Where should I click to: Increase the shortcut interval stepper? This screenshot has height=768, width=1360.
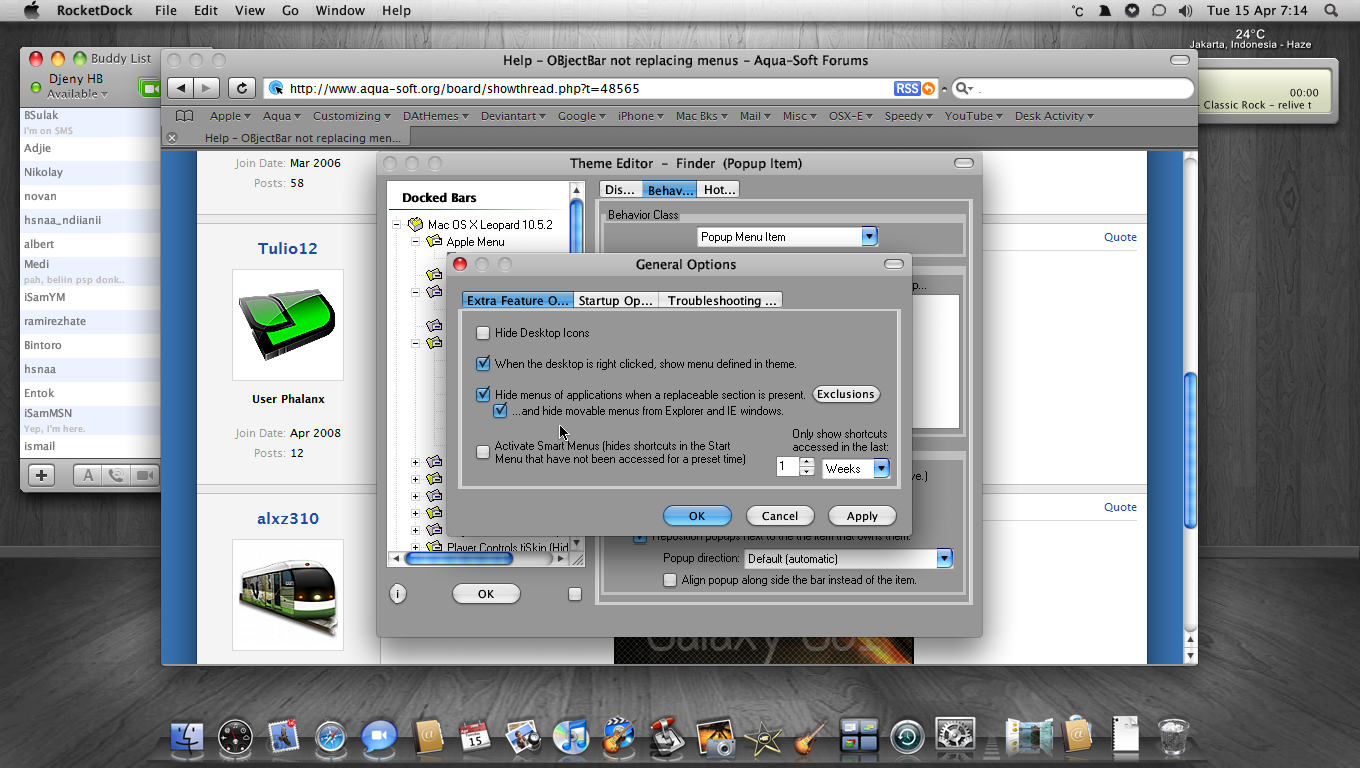click(807, 462)
